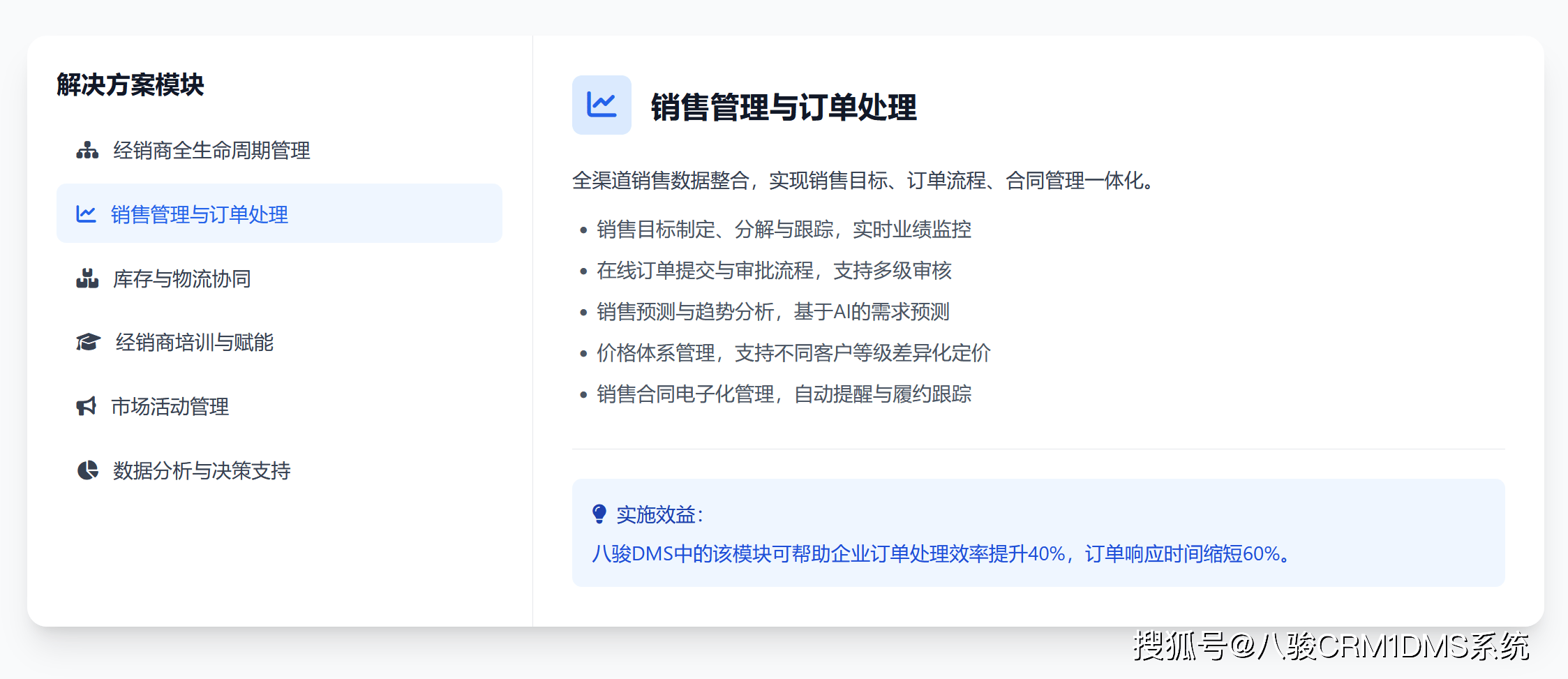This screenshot has width=1568, height=679.
Task: Go to the 市场活动管理 tab
Action: pyautogui.click(x=170, y=406)
